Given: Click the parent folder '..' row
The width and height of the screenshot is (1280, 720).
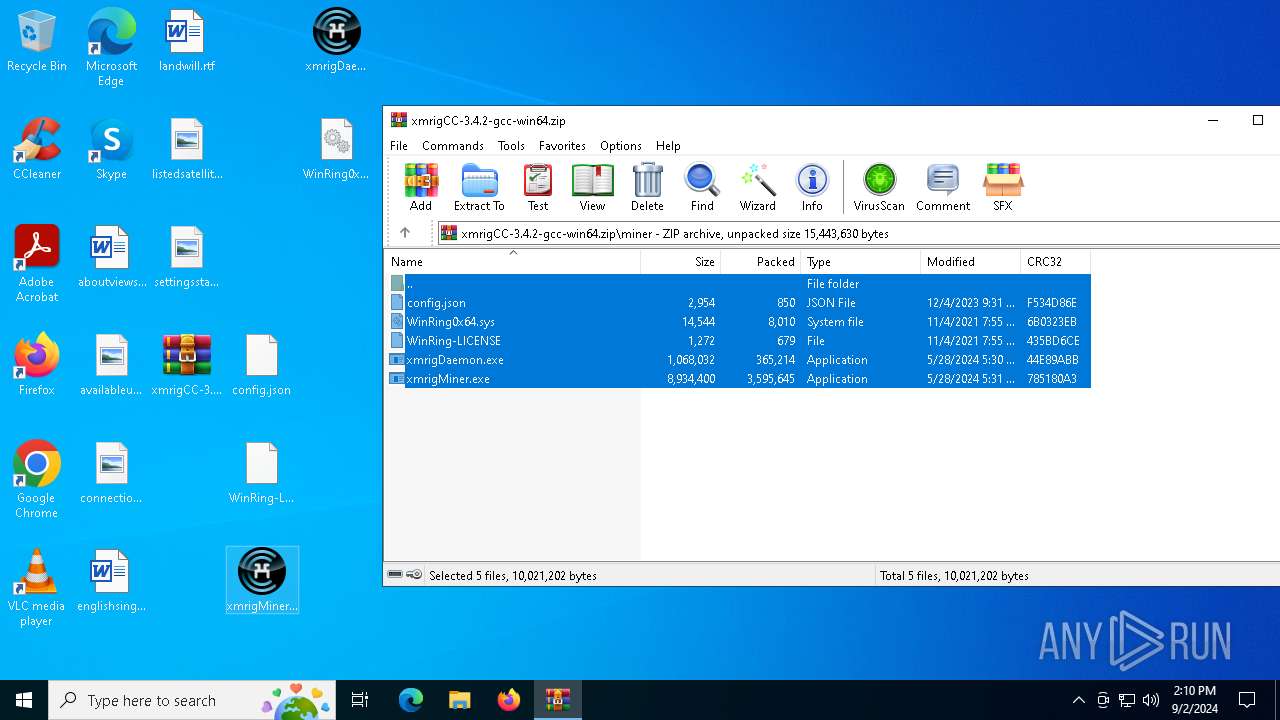Looking at the screenshot, I should tap(738, 284).
